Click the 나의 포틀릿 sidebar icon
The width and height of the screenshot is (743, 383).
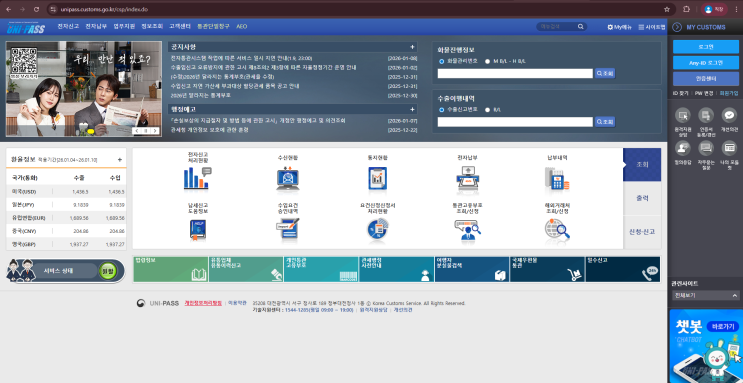click(x=729, y=148)
